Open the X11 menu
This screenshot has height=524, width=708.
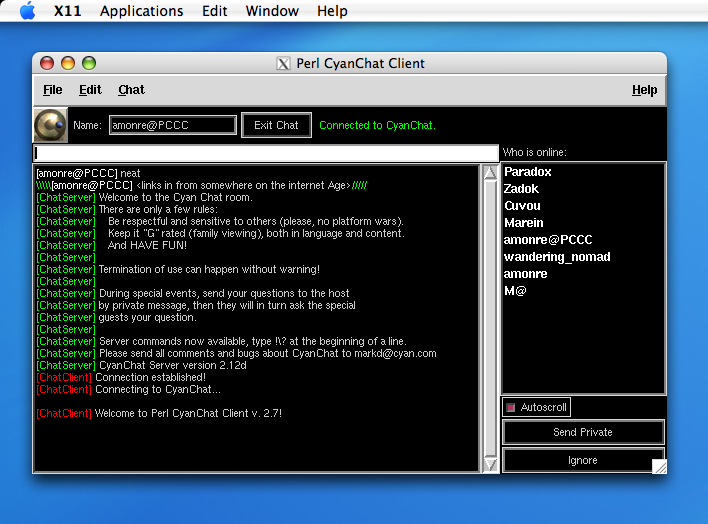(x=67, y=11)
